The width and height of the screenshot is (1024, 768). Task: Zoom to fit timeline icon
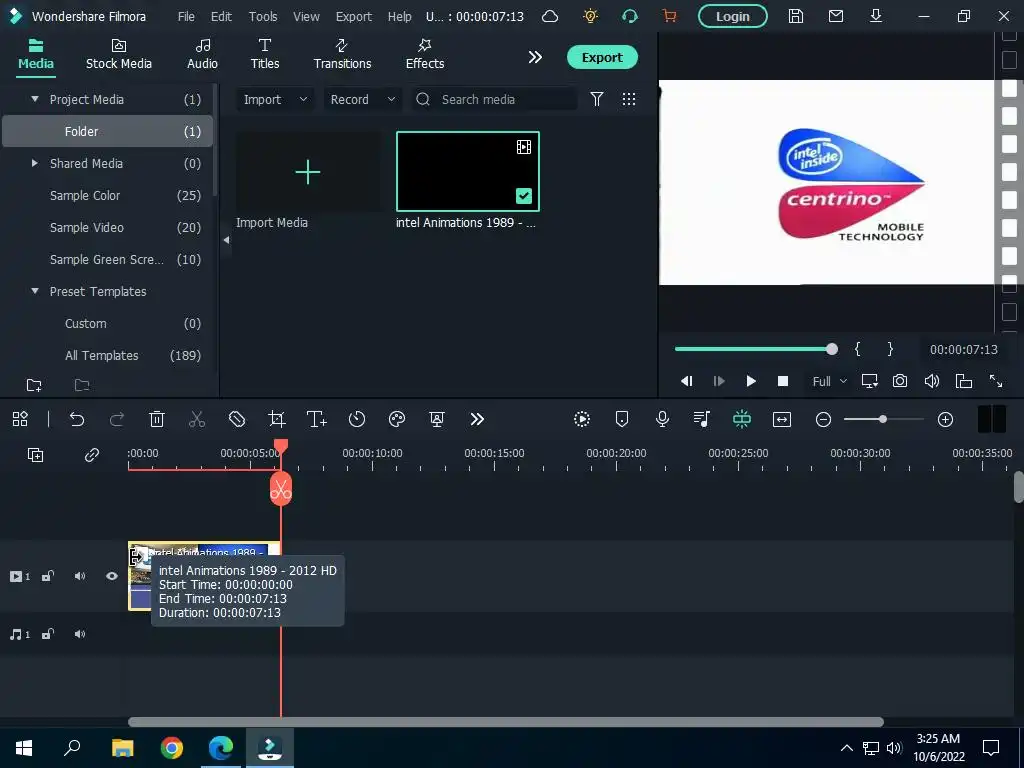coord(782,419)
